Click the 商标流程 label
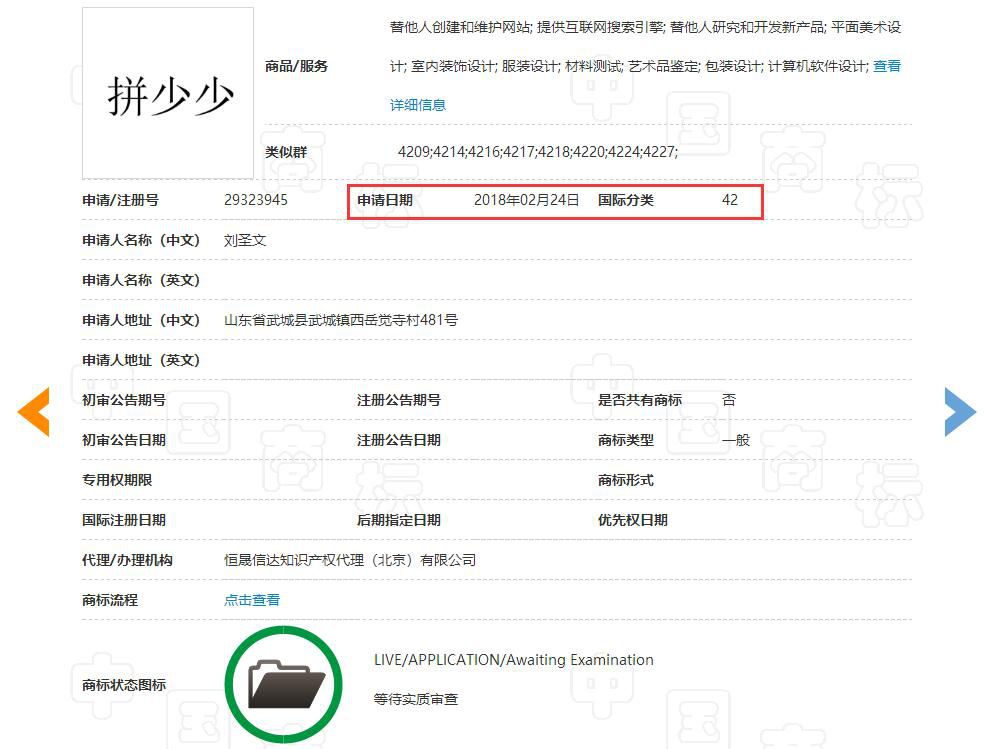The height and width of the screenshot is (749, 997). [x=110, y=600]
